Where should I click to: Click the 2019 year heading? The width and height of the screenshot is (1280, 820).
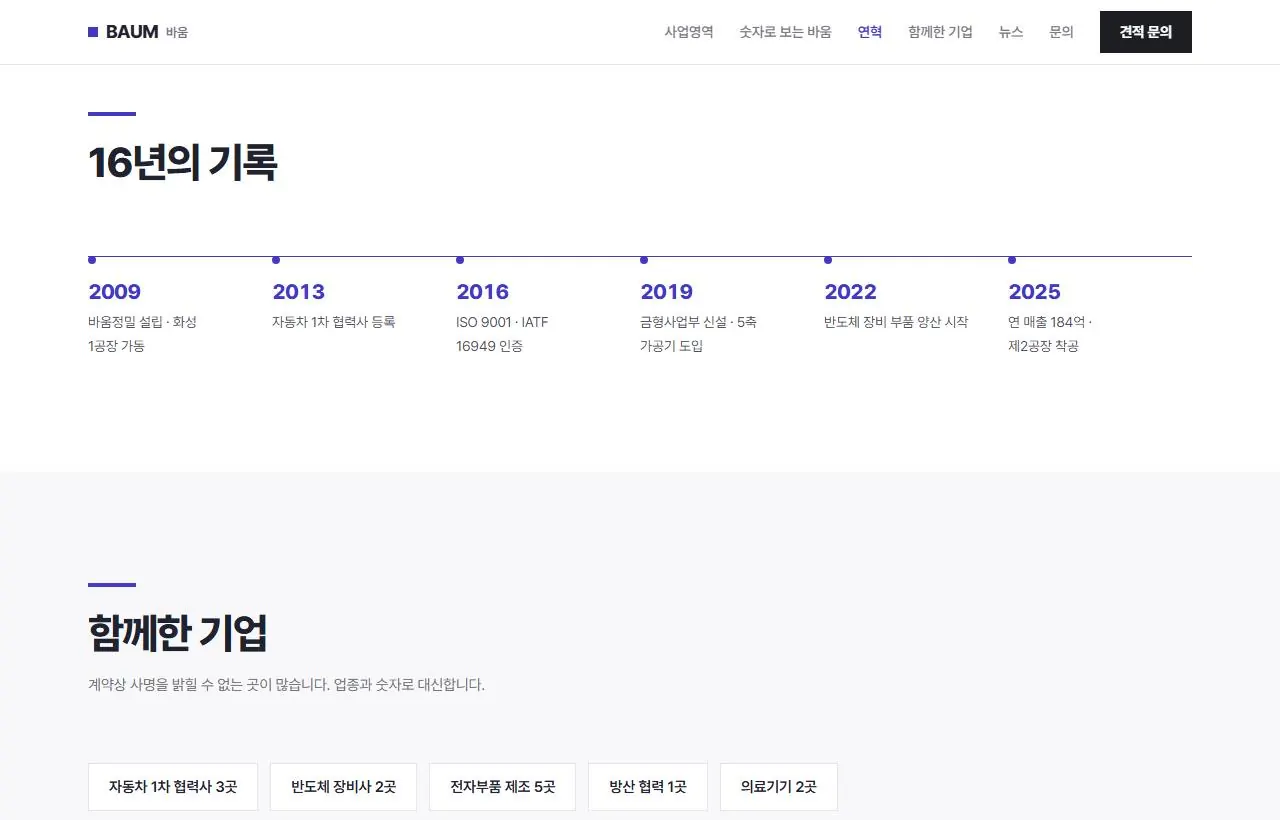[667, 292]
